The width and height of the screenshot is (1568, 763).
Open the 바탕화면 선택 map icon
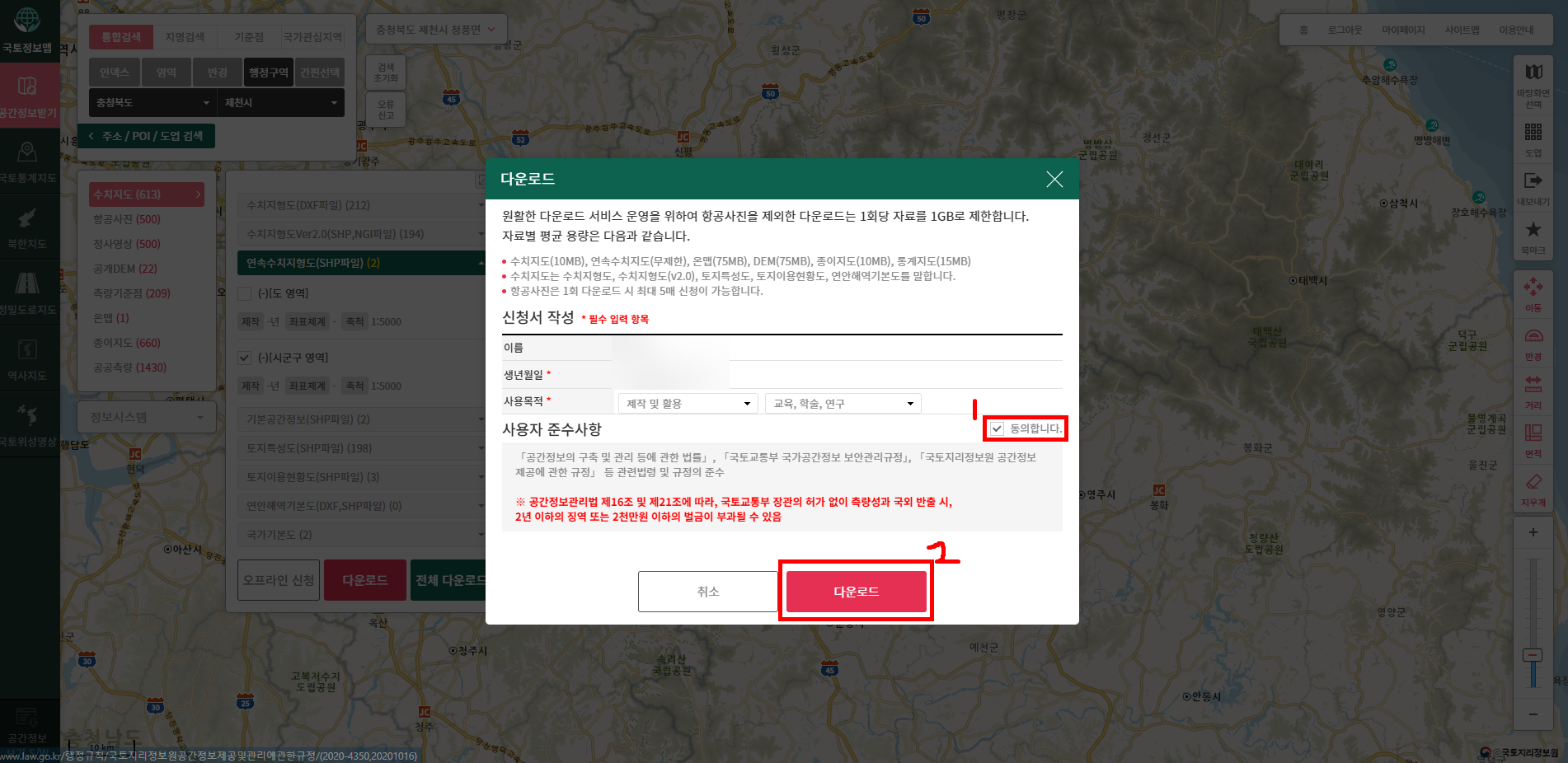pyautogui.click(x=1533, y=85)
